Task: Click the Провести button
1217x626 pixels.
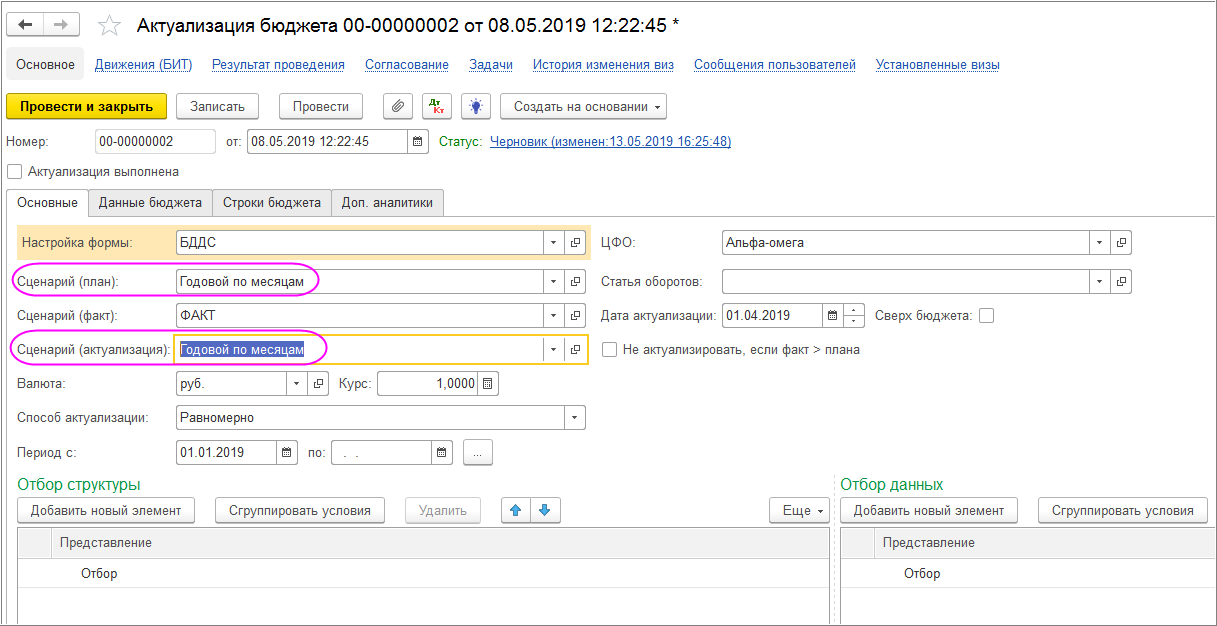Action: tap(321, 107)
